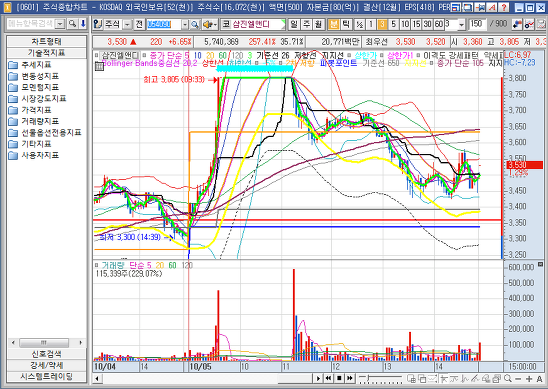The width and height of the screenshot is (548, 389).
Task: Click the red-blue line chart icon in top toolbar
Action: [530, 24]
